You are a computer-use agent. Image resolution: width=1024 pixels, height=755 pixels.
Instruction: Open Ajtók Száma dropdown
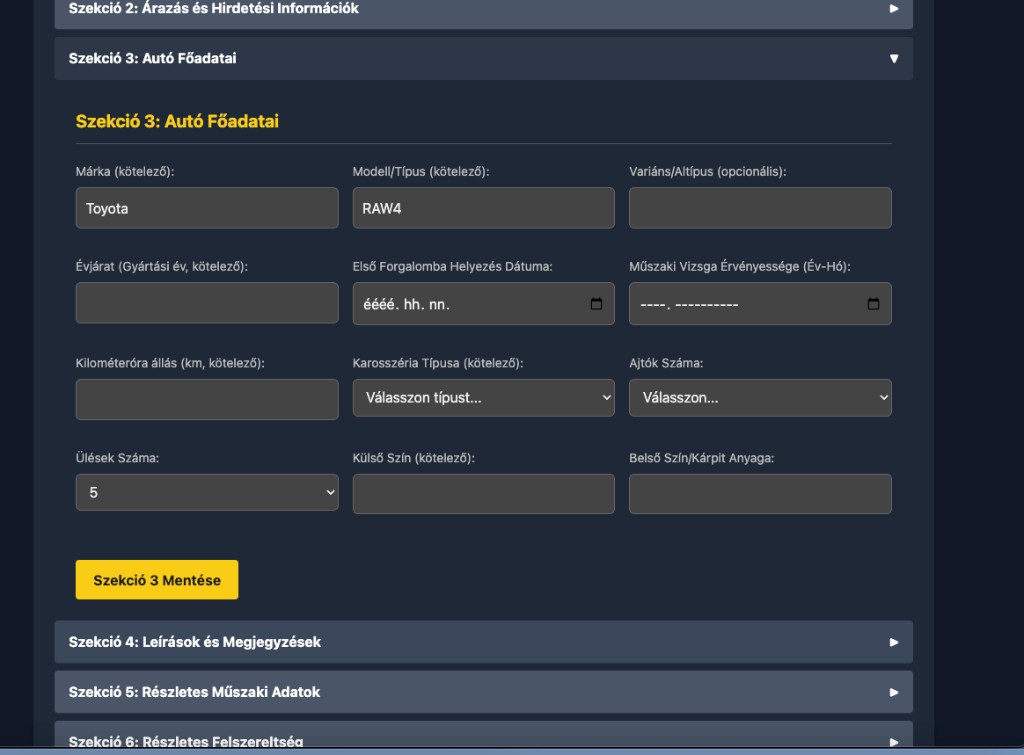point(760,398)
